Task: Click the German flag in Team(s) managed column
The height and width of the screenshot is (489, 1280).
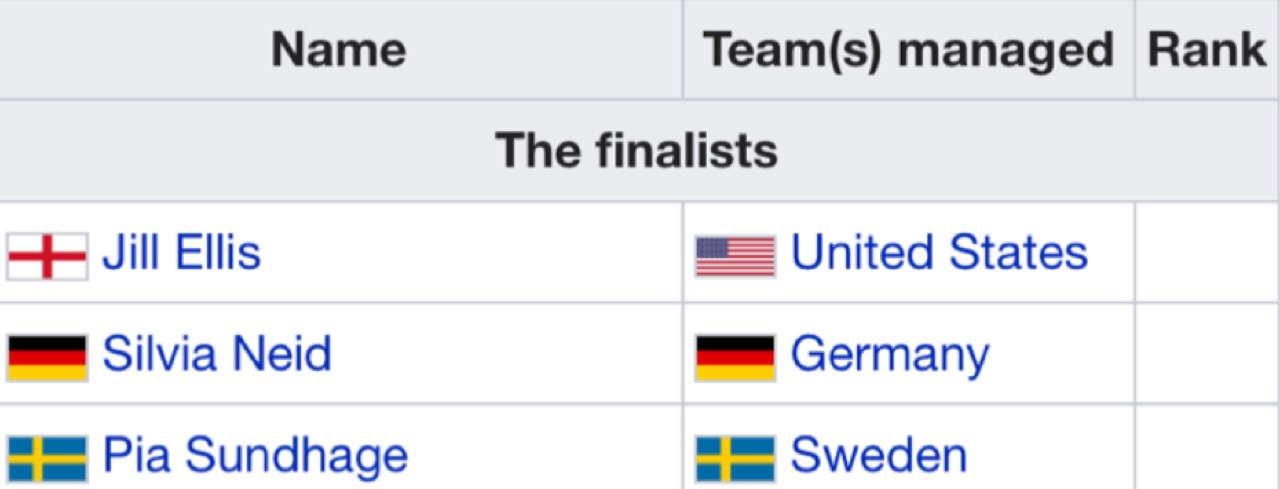Action: [735, 357]
